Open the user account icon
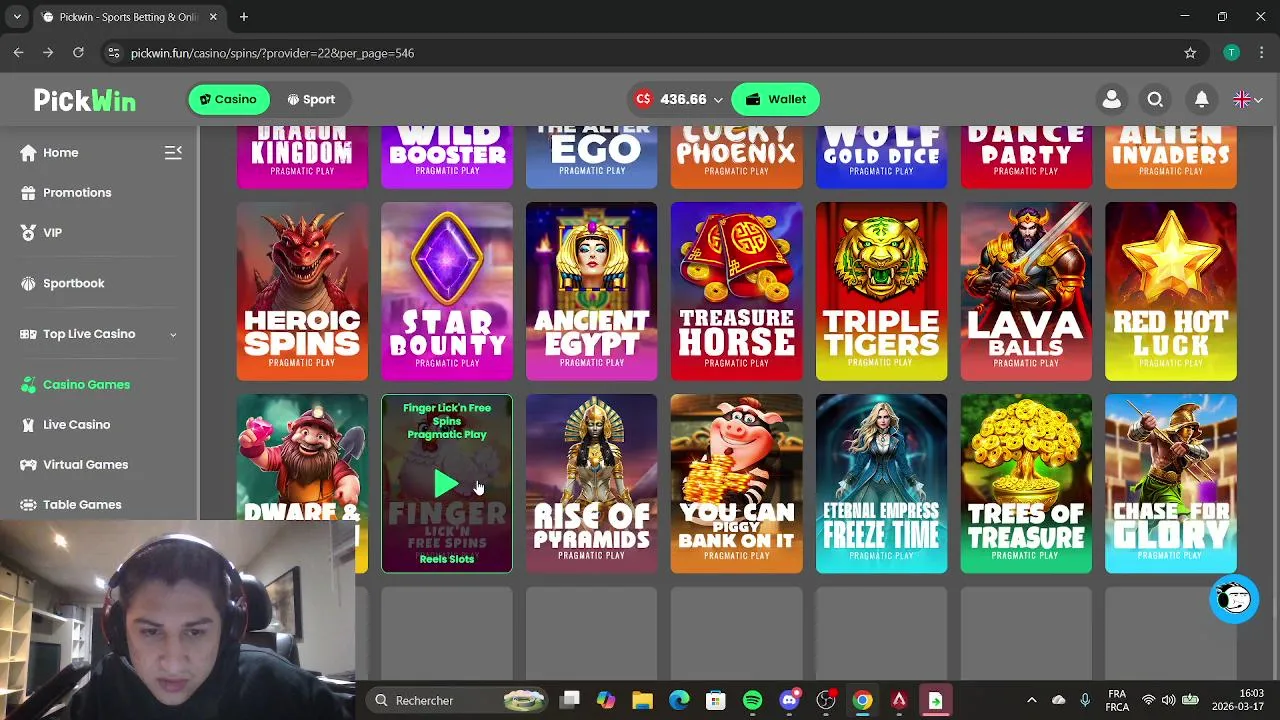 click(x=1111, y=99)
